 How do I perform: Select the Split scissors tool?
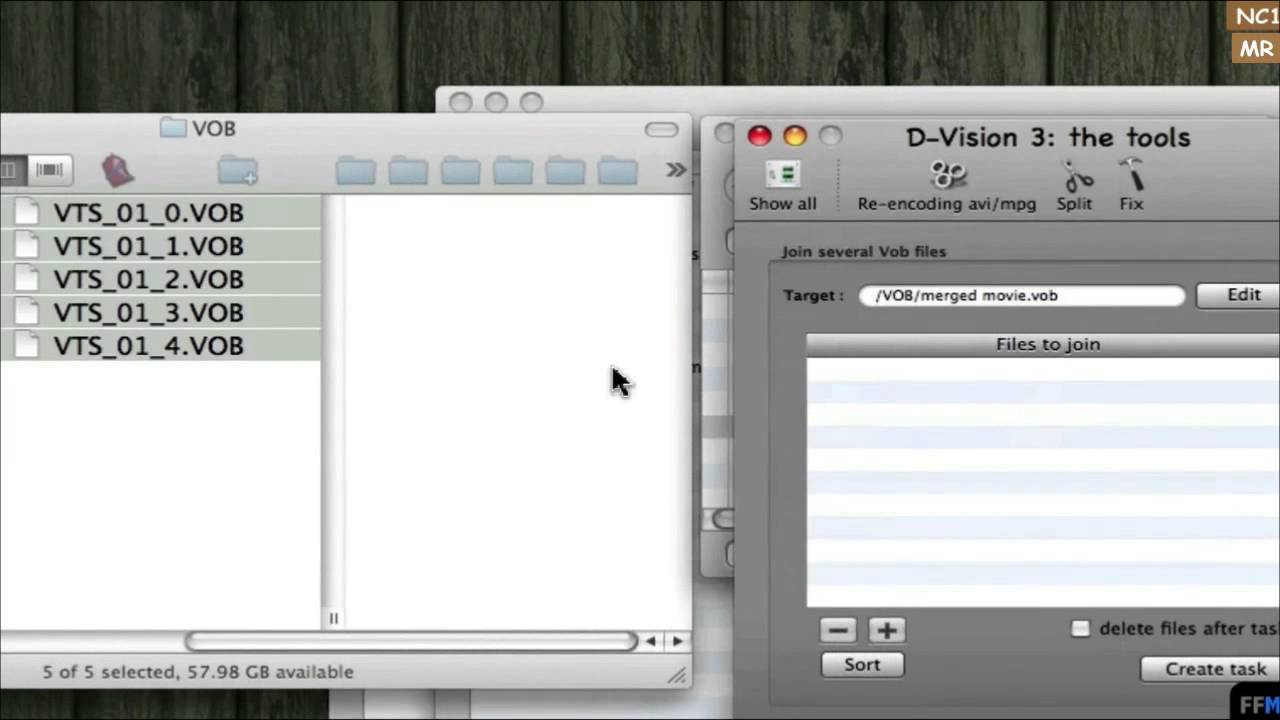tap(1075, 187)
